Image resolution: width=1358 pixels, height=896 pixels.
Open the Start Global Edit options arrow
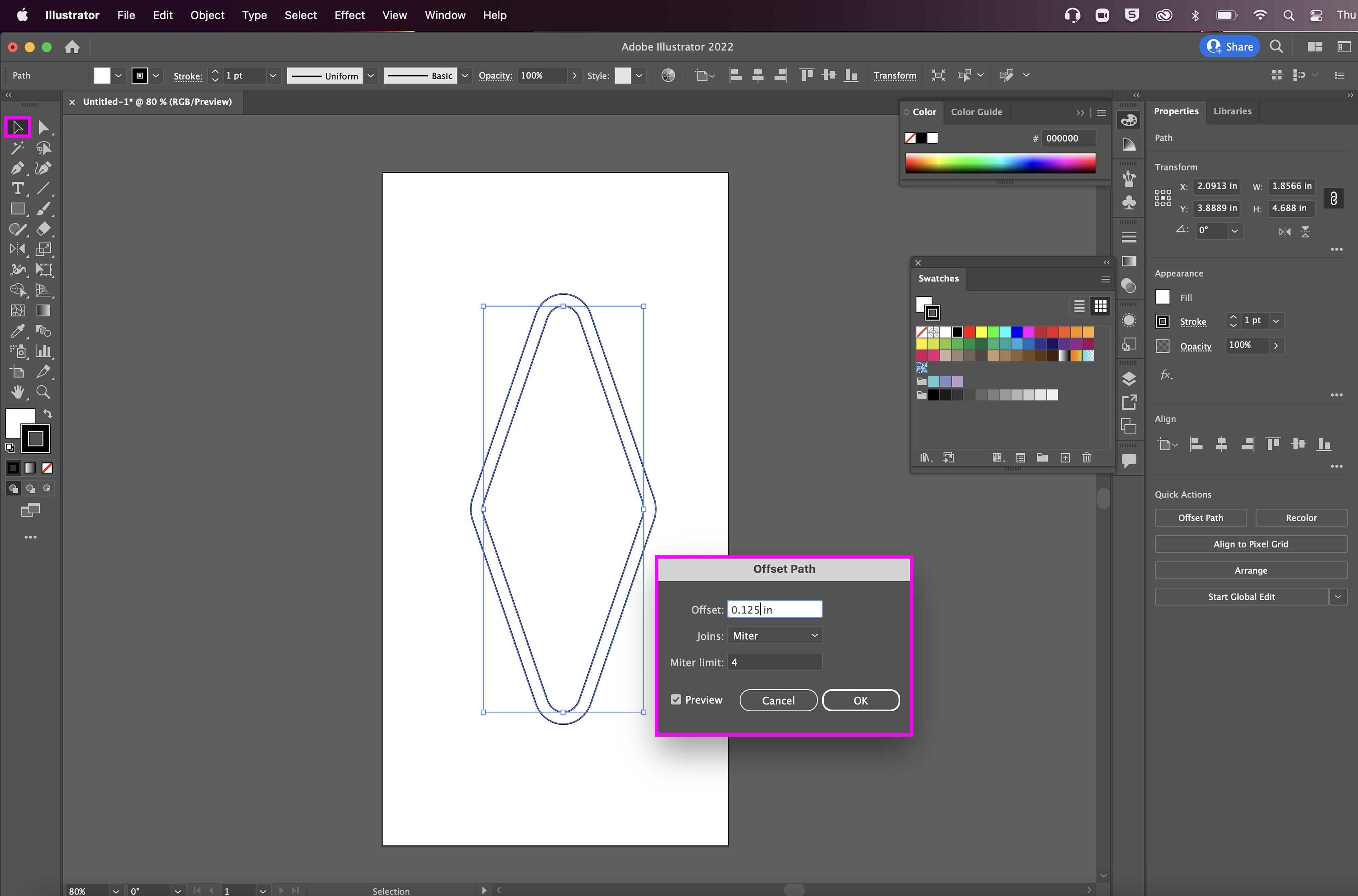(1338, 597)
